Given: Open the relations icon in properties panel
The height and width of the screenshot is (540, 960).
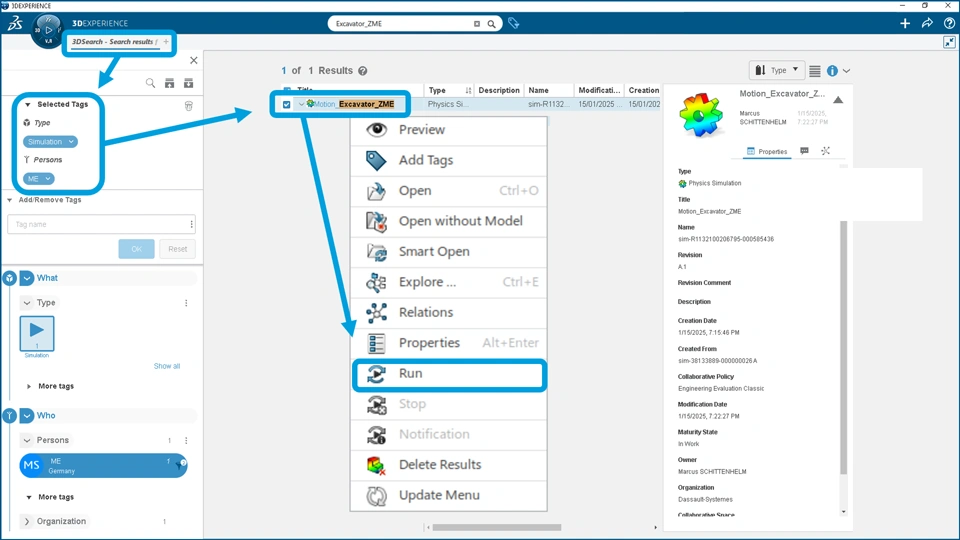Looking at the screenshot, I should 825,151.
